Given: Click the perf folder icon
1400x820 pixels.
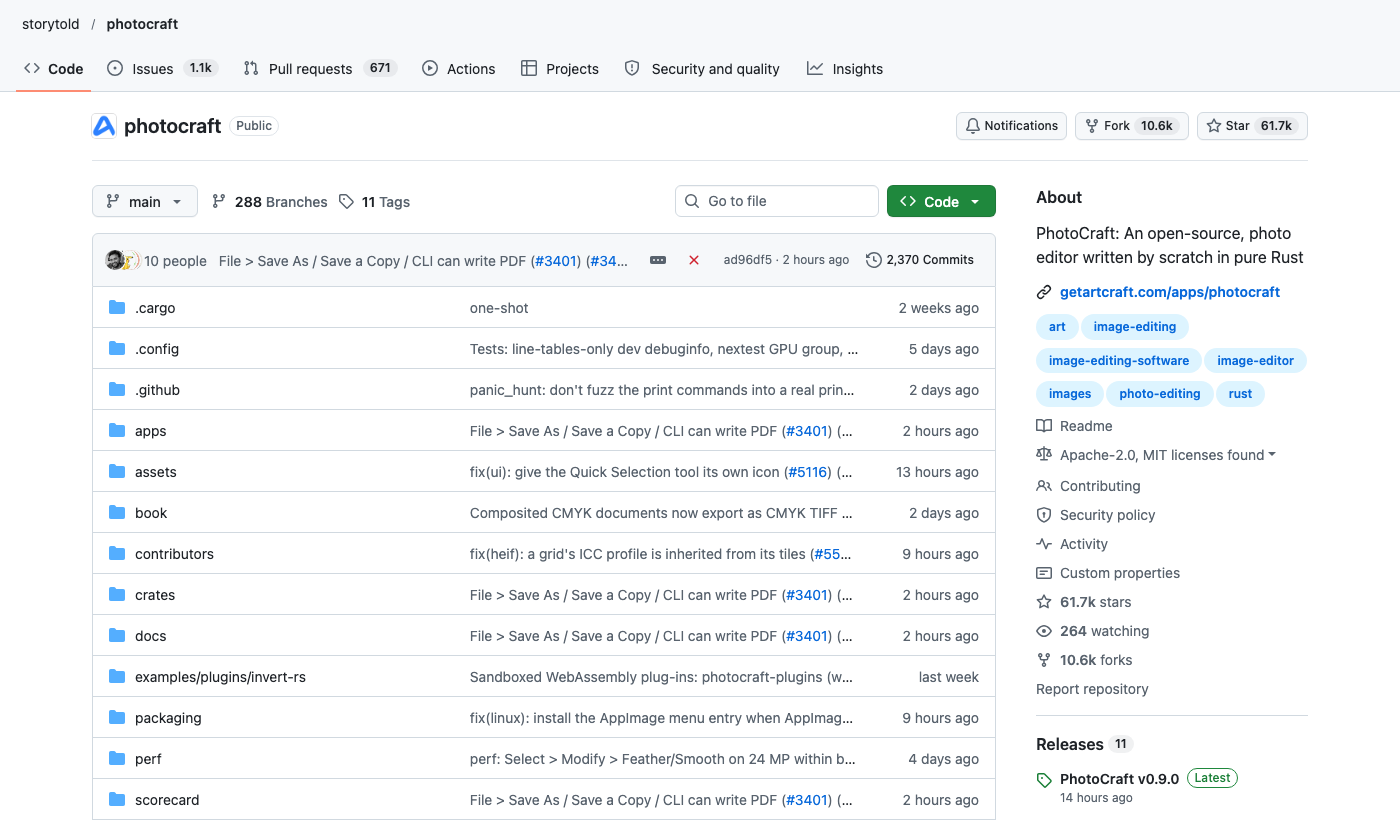Looking at the screenshot, I should click(117, 759).
